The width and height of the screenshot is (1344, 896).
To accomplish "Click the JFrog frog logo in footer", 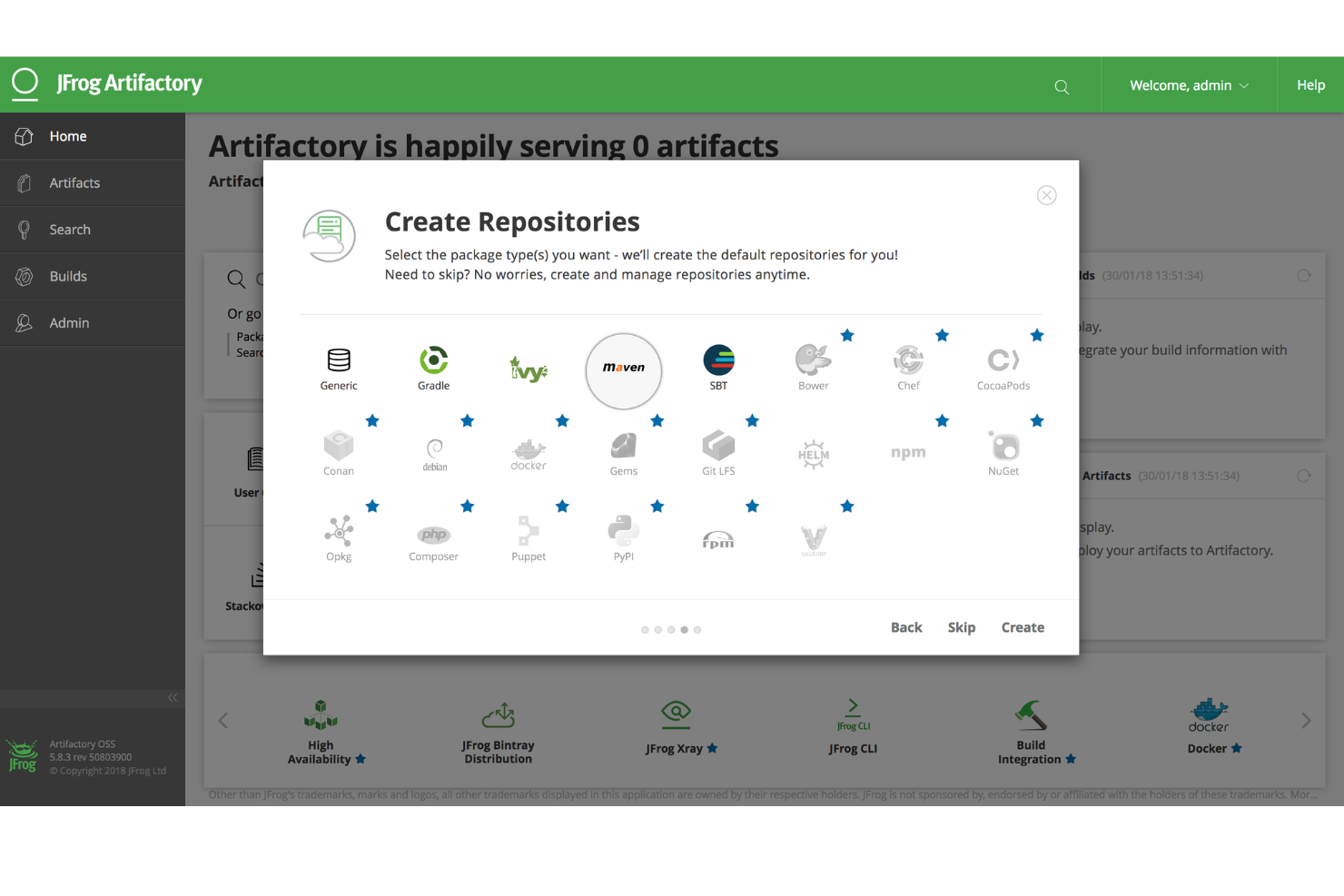I will pyautogui.click(x=23, y=755).
